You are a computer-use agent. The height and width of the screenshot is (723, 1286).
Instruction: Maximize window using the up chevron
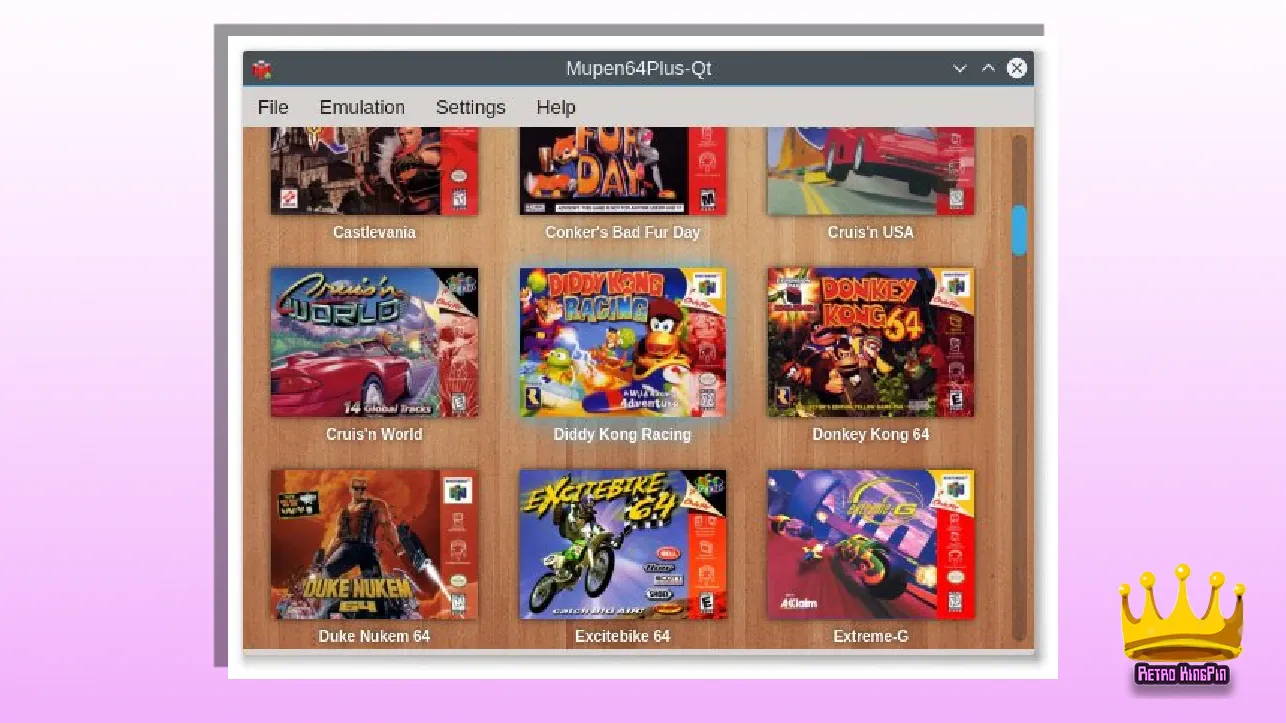tap(988, 69)
